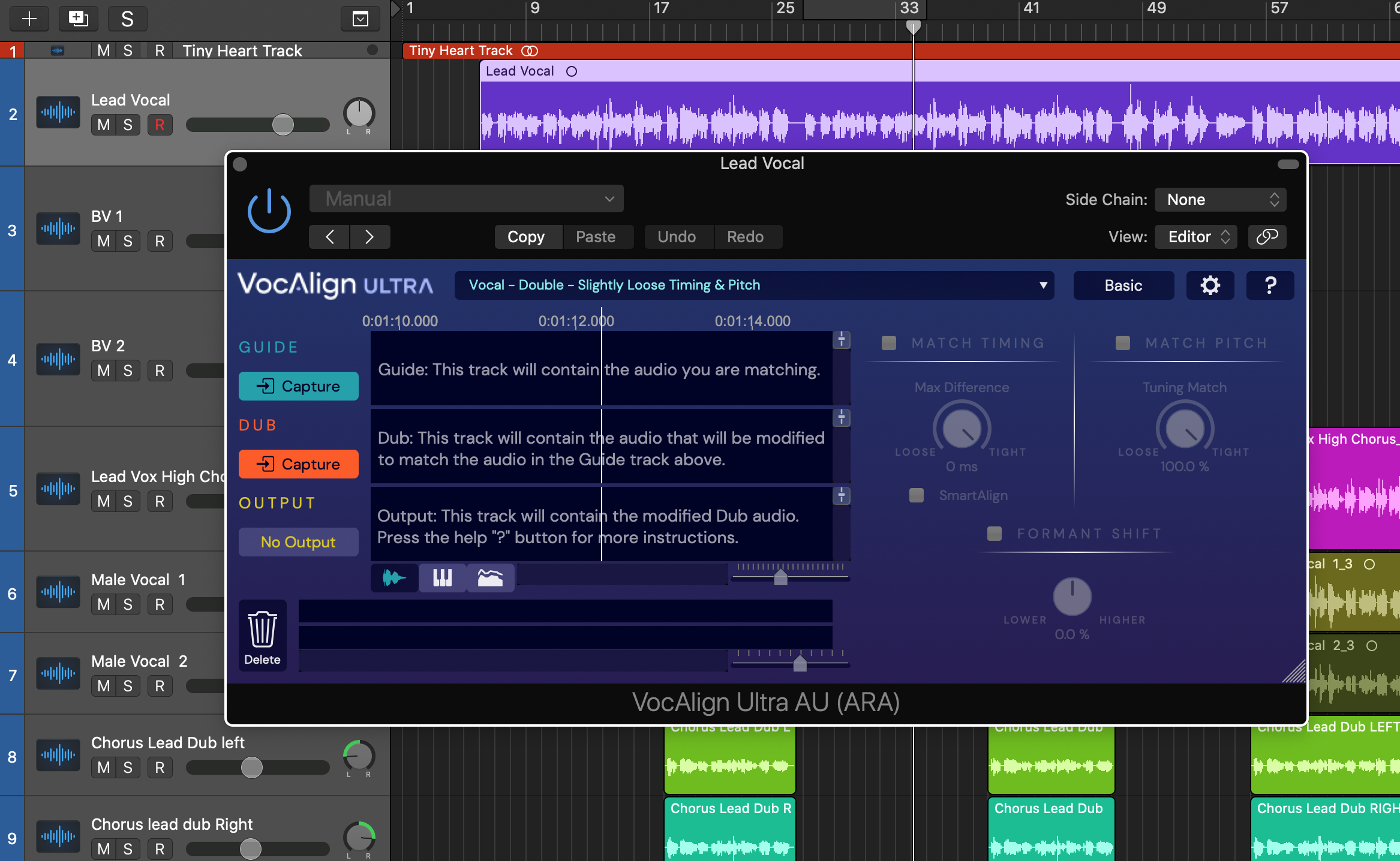1400x861 pixels.
Task: Select the waveform display view icon
Action: tap(394, 578)
